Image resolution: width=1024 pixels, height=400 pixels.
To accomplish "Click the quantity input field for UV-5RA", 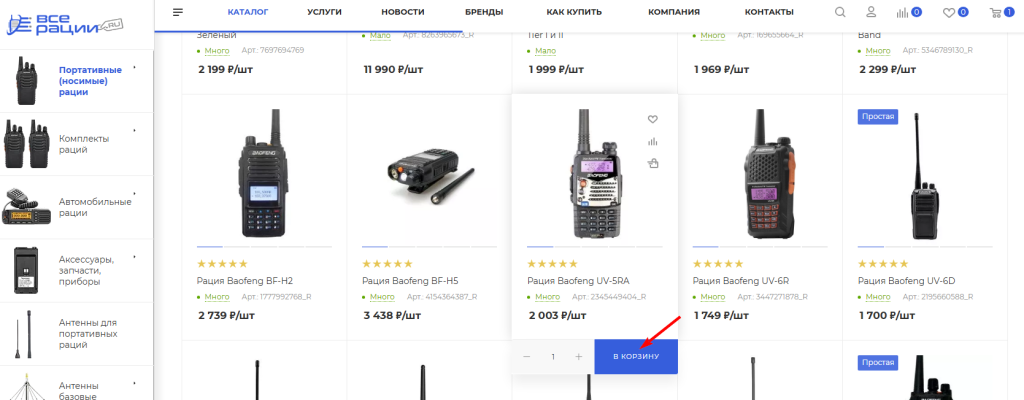I will coord(553,357).
